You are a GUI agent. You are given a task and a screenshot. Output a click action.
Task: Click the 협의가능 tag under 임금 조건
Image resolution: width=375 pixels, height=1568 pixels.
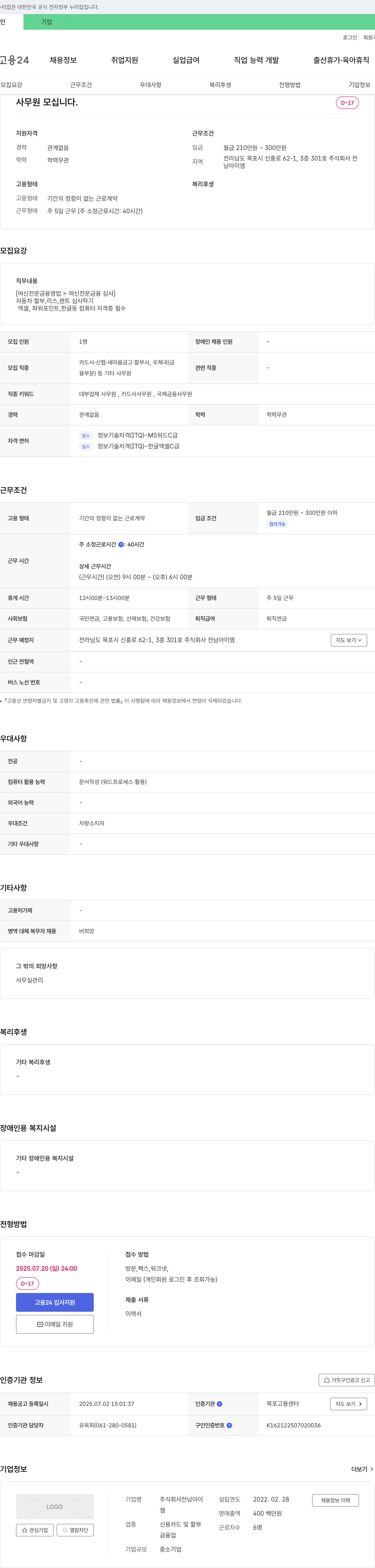[278, 524]
